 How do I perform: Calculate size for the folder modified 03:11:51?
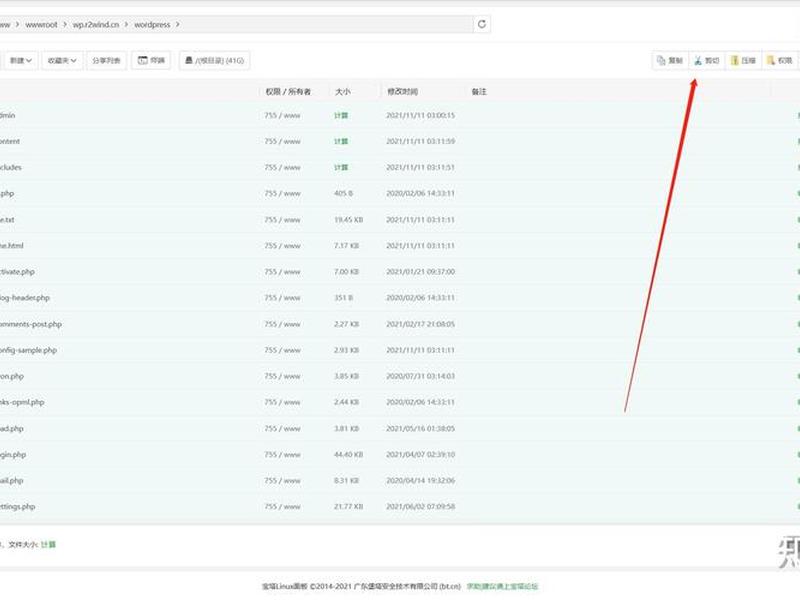click(341, 167)
